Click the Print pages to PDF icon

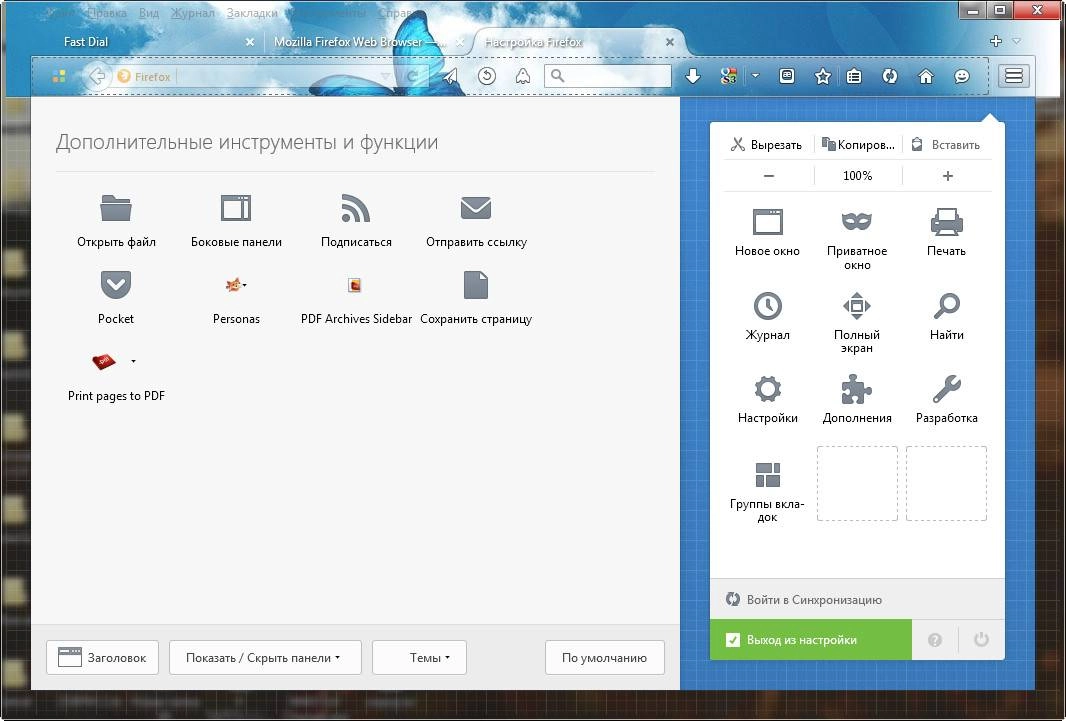point(104,362)
